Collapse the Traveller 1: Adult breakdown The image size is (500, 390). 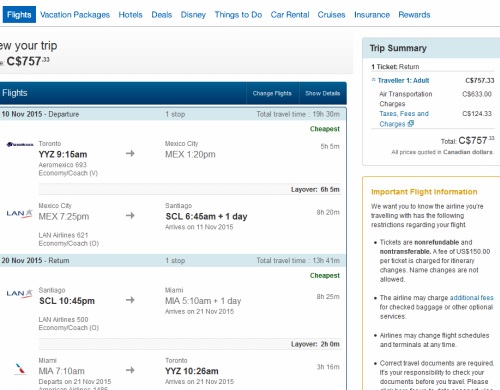click(x=374, y=80)
